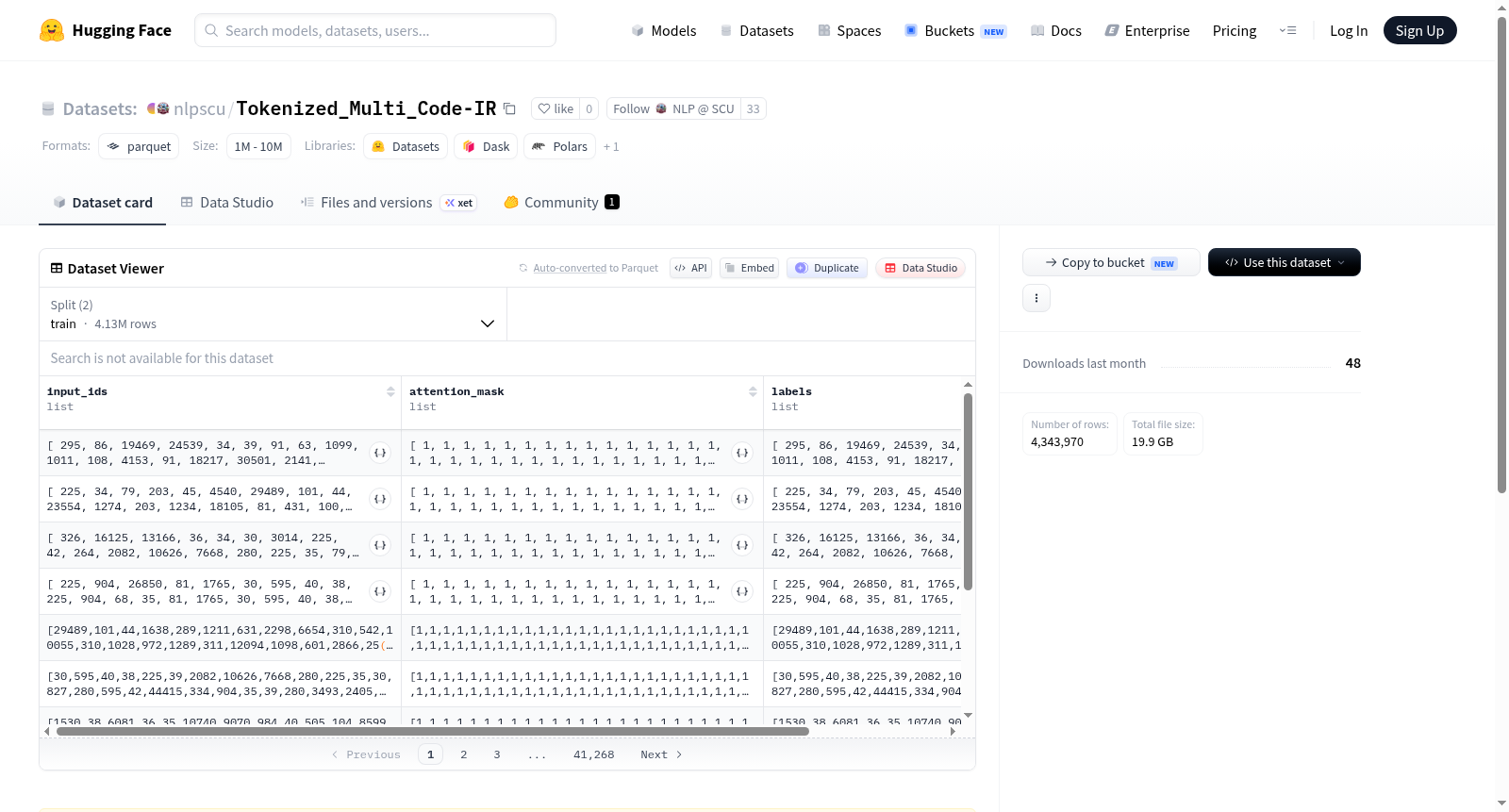The width and height of the screenshot is (1509, 812).
Task: Expand JSON icon for row starting 225, 904 input_ids
Action: (x=380, y=591)
